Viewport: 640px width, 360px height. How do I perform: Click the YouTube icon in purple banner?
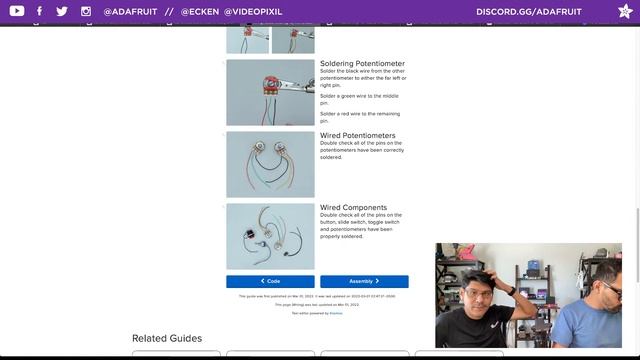(17, 11)
